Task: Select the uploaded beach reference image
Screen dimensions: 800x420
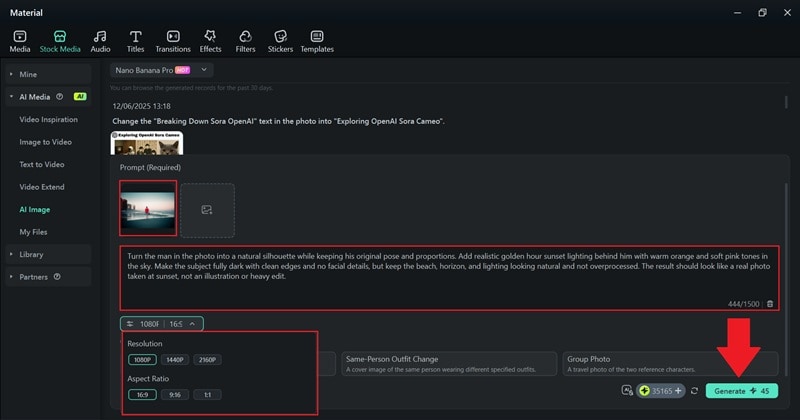Action: (148, 208)
